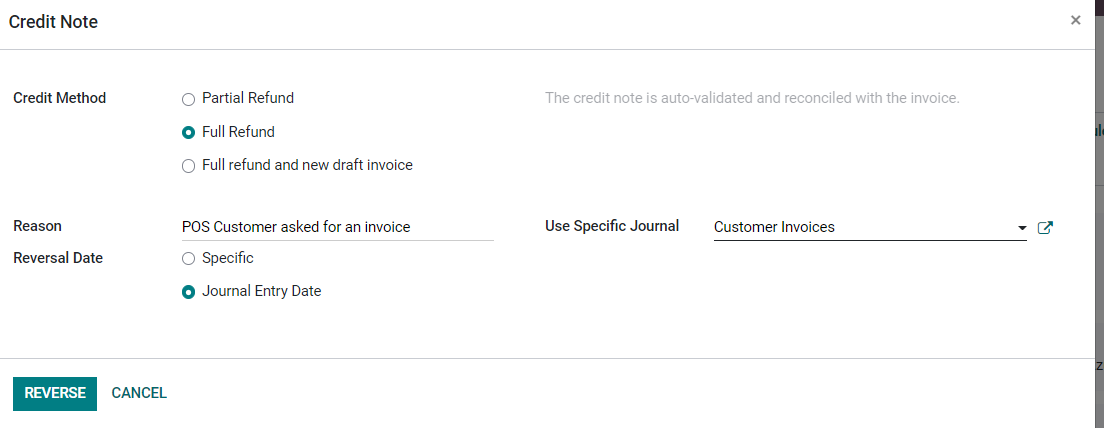Expand the journal dropdown arrow
This screenshot has width=1104, height=428.
point(1022,228)
